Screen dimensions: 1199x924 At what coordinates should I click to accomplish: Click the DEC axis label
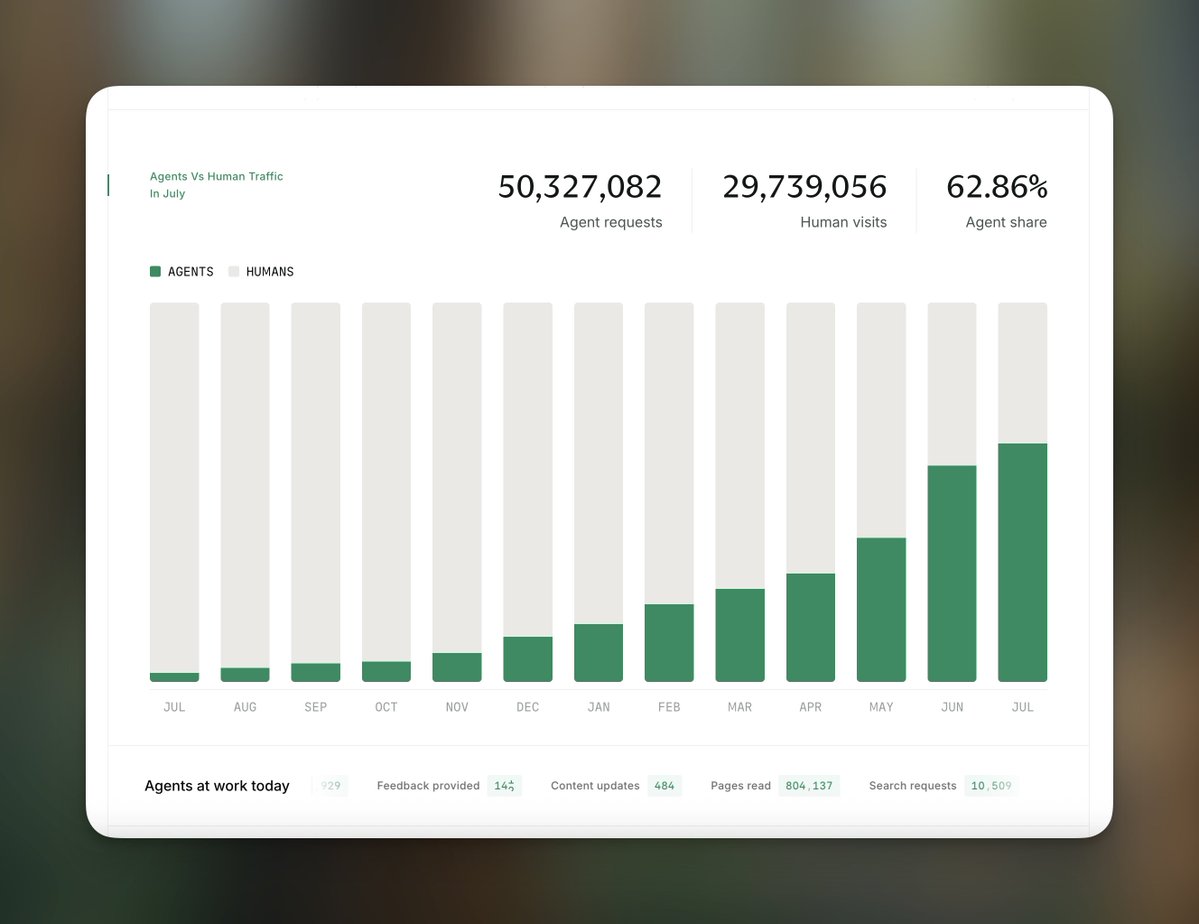[528, 707]
